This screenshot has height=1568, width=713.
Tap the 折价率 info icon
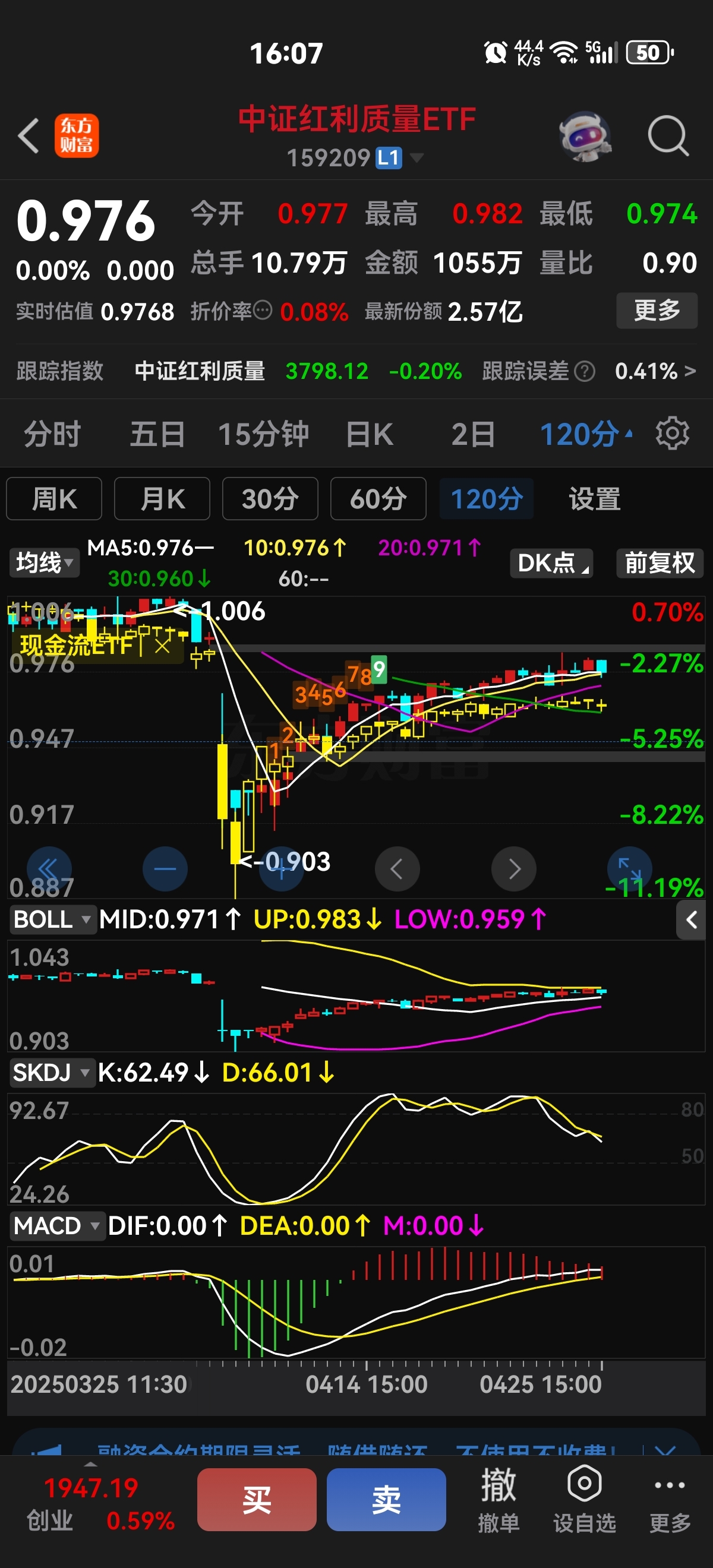(263, 311)
